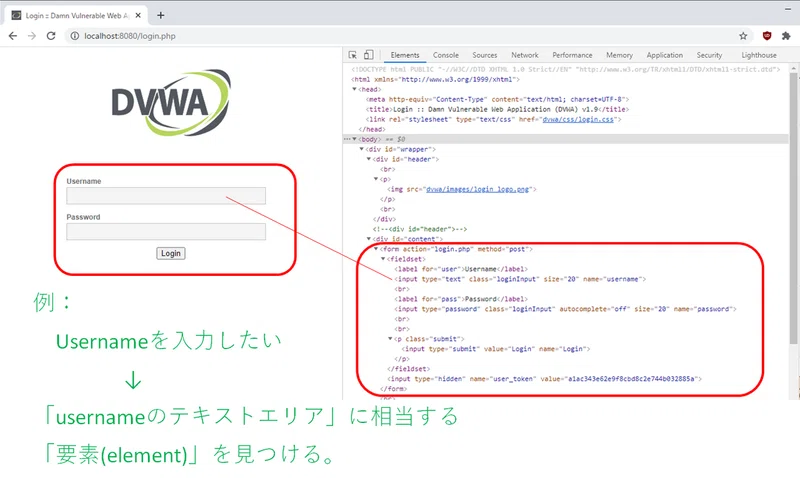Collapse the p node containing the logo img

(x=376, y=179)
